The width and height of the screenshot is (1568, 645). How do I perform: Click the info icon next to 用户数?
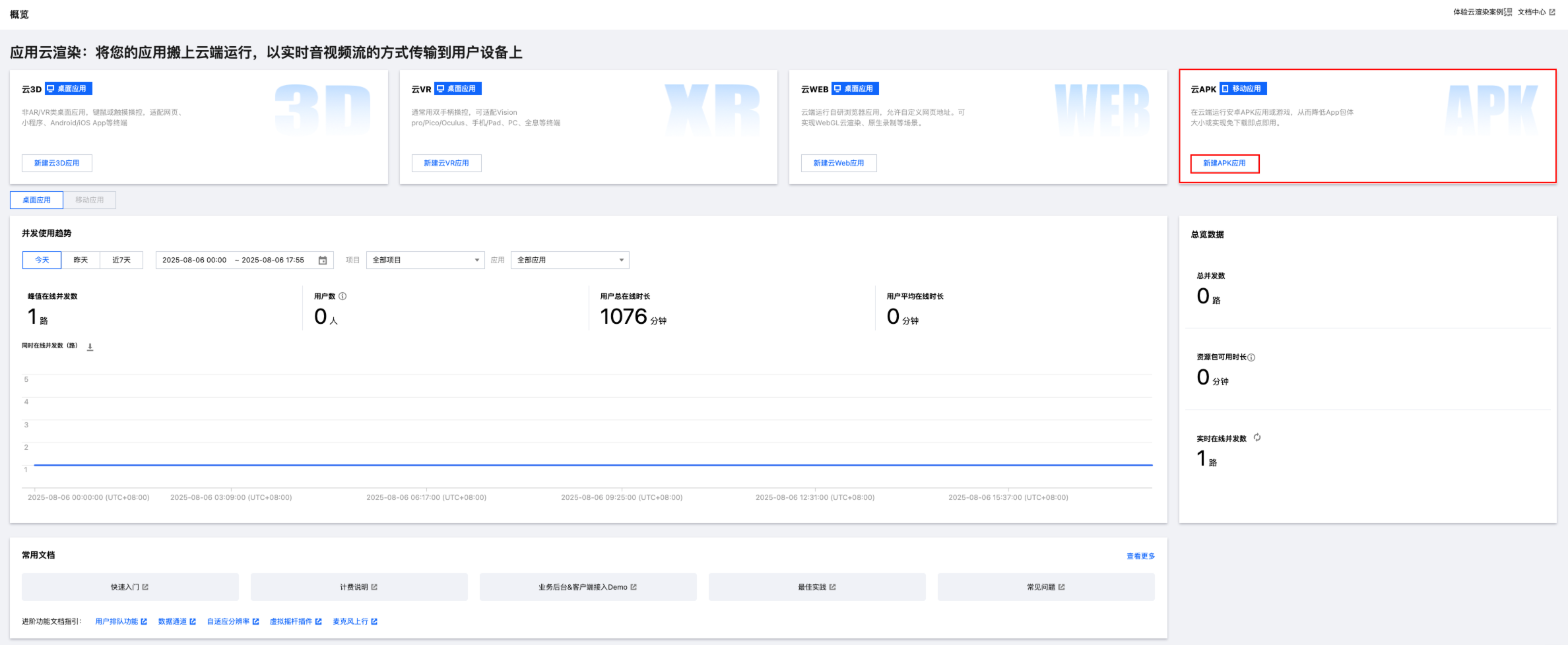click(343, 296)
